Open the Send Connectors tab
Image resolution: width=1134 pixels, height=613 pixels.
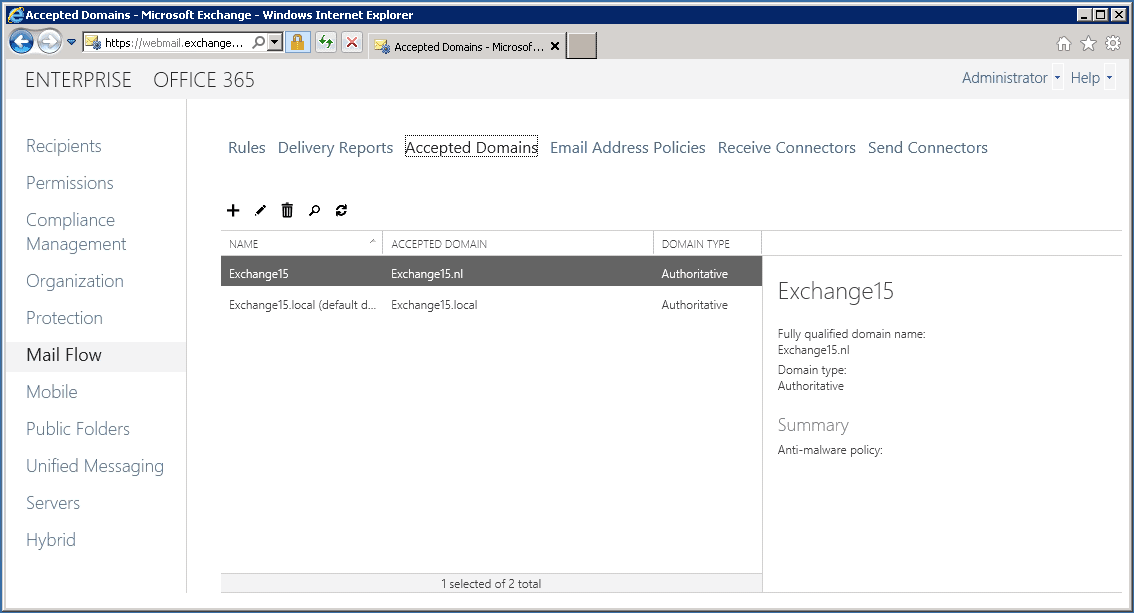[x=928, y=147]
